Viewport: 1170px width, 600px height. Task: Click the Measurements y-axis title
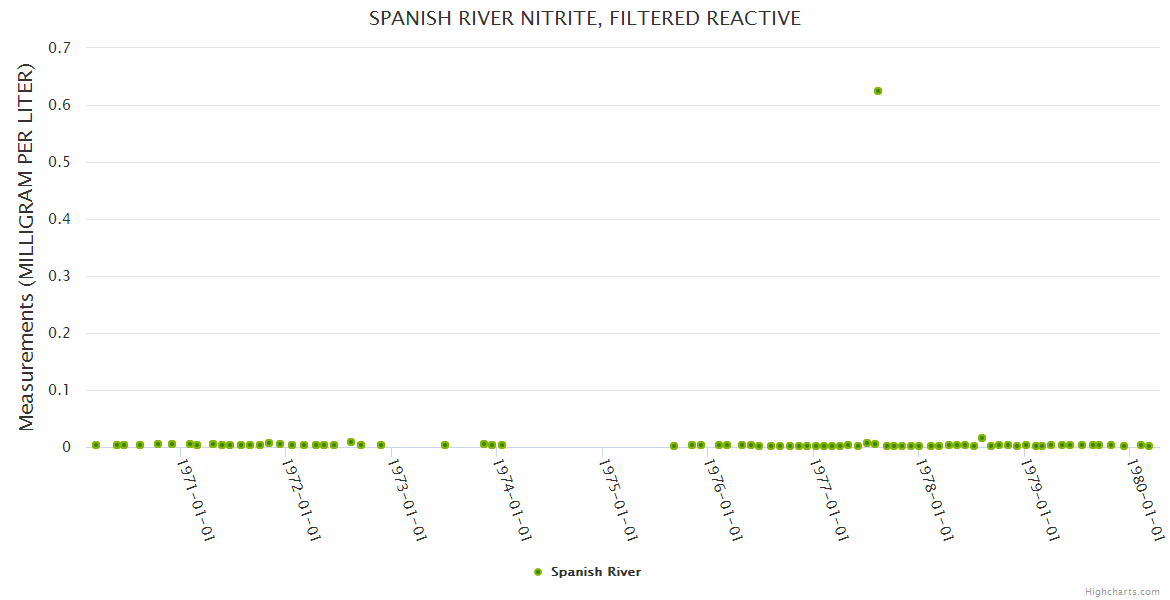click(x=27, y=247)
